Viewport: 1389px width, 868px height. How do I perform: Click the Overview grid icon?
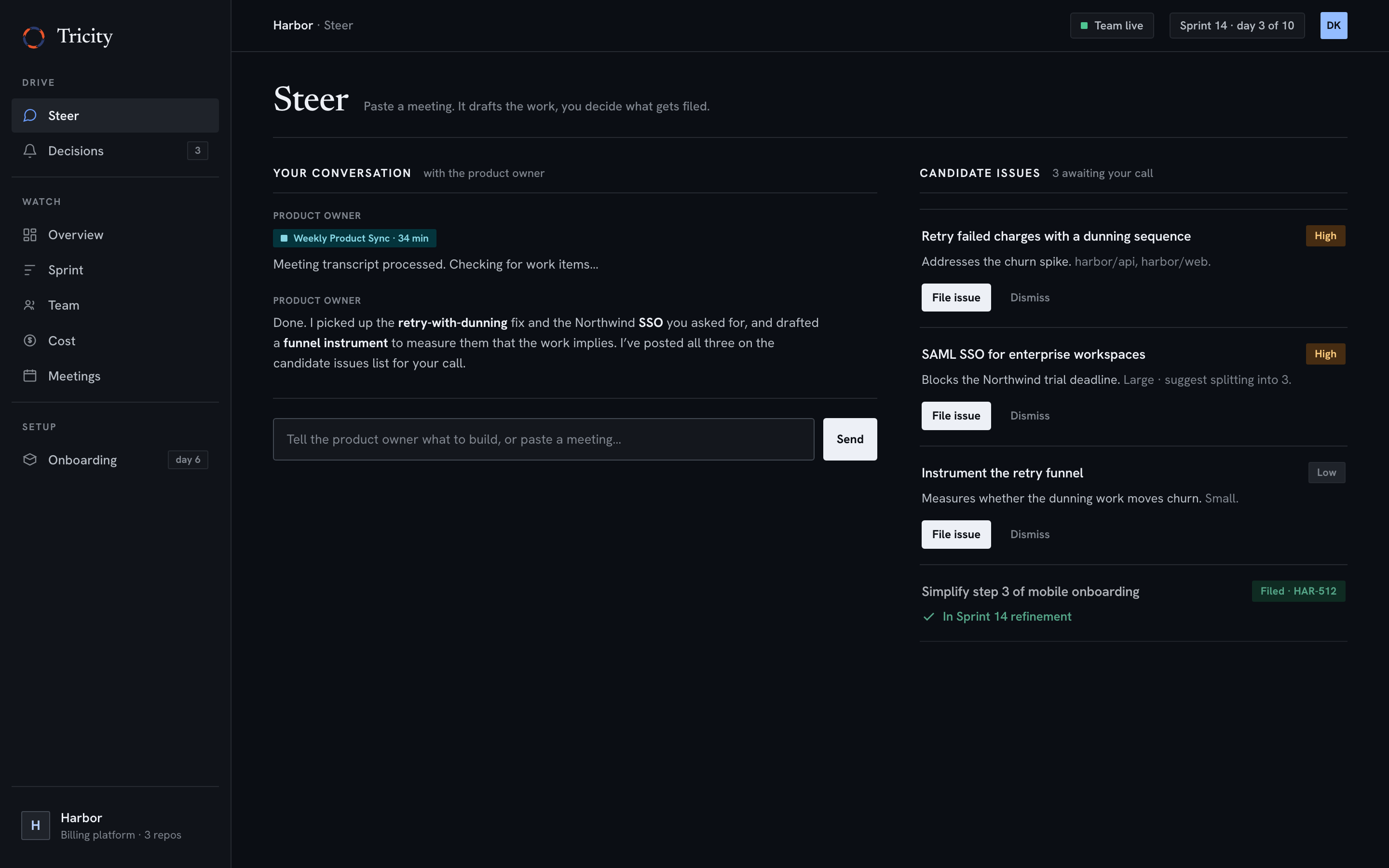[x=30, y=235]
